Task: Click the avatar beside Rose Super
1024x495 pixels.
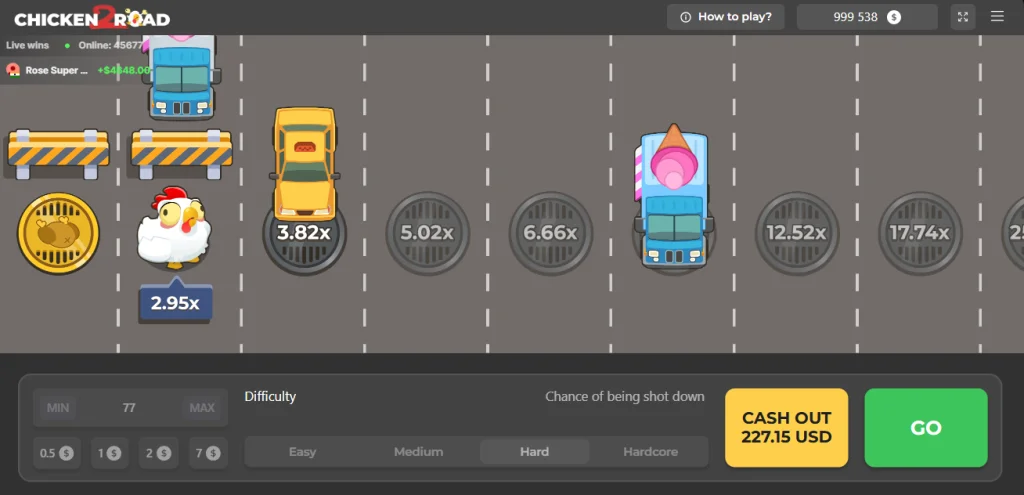Action: [13, 70]
